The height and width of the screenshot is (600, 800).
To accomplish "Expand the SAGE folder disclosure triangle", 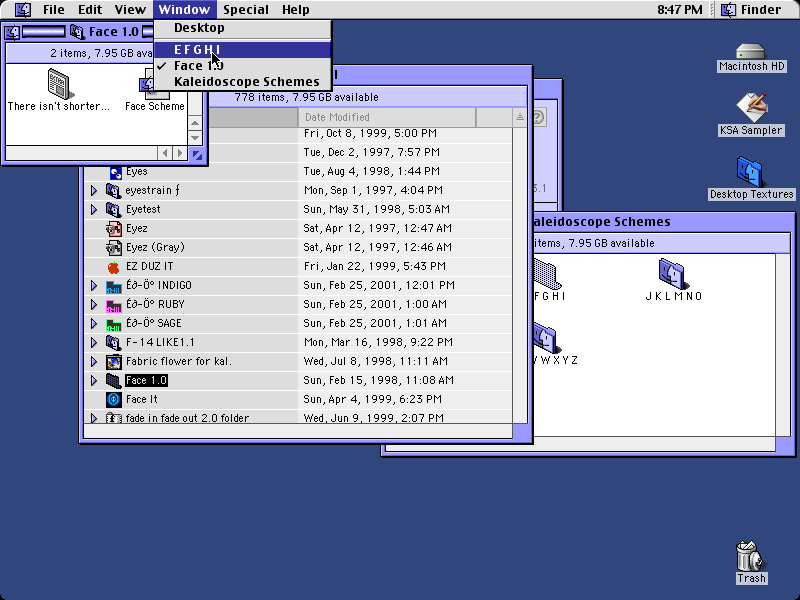I will [x=94, y=323].
